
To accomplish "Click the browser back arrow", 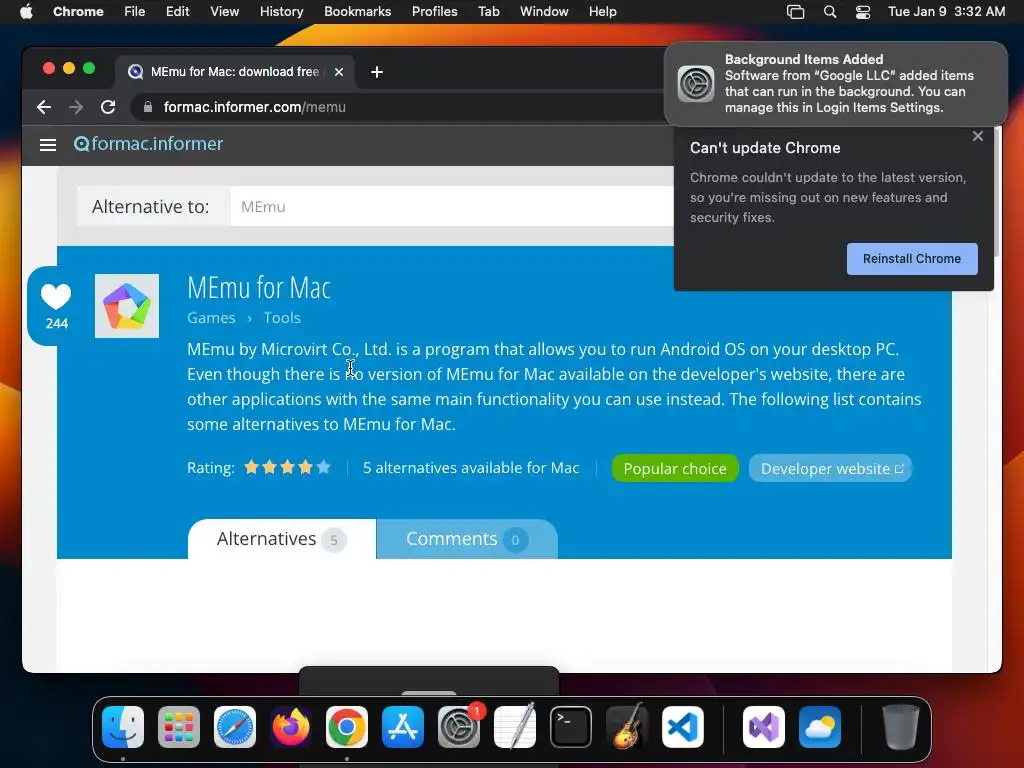I will [x=44, y=107].
